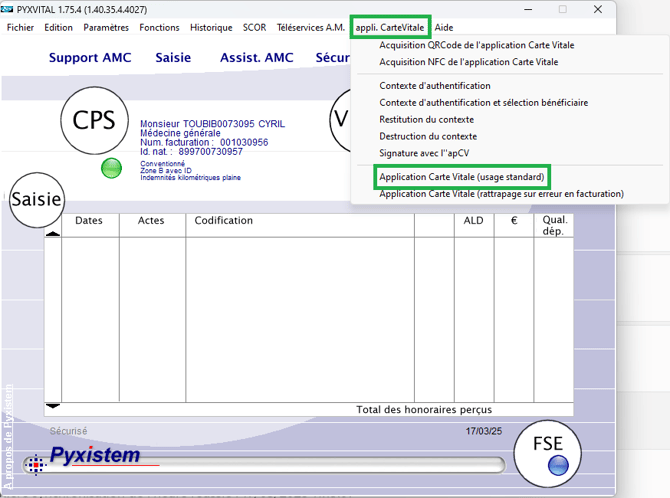Click the Actes column header
The height and width of the screenshot is (498, 670).
tap(151, 221)
